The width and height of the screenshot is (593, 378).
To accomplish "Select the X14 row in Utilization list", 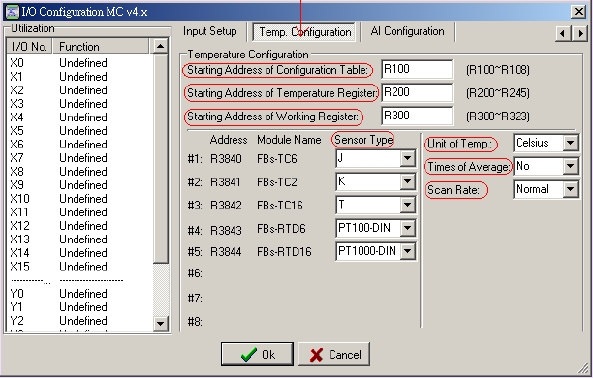I will [79, 253].
